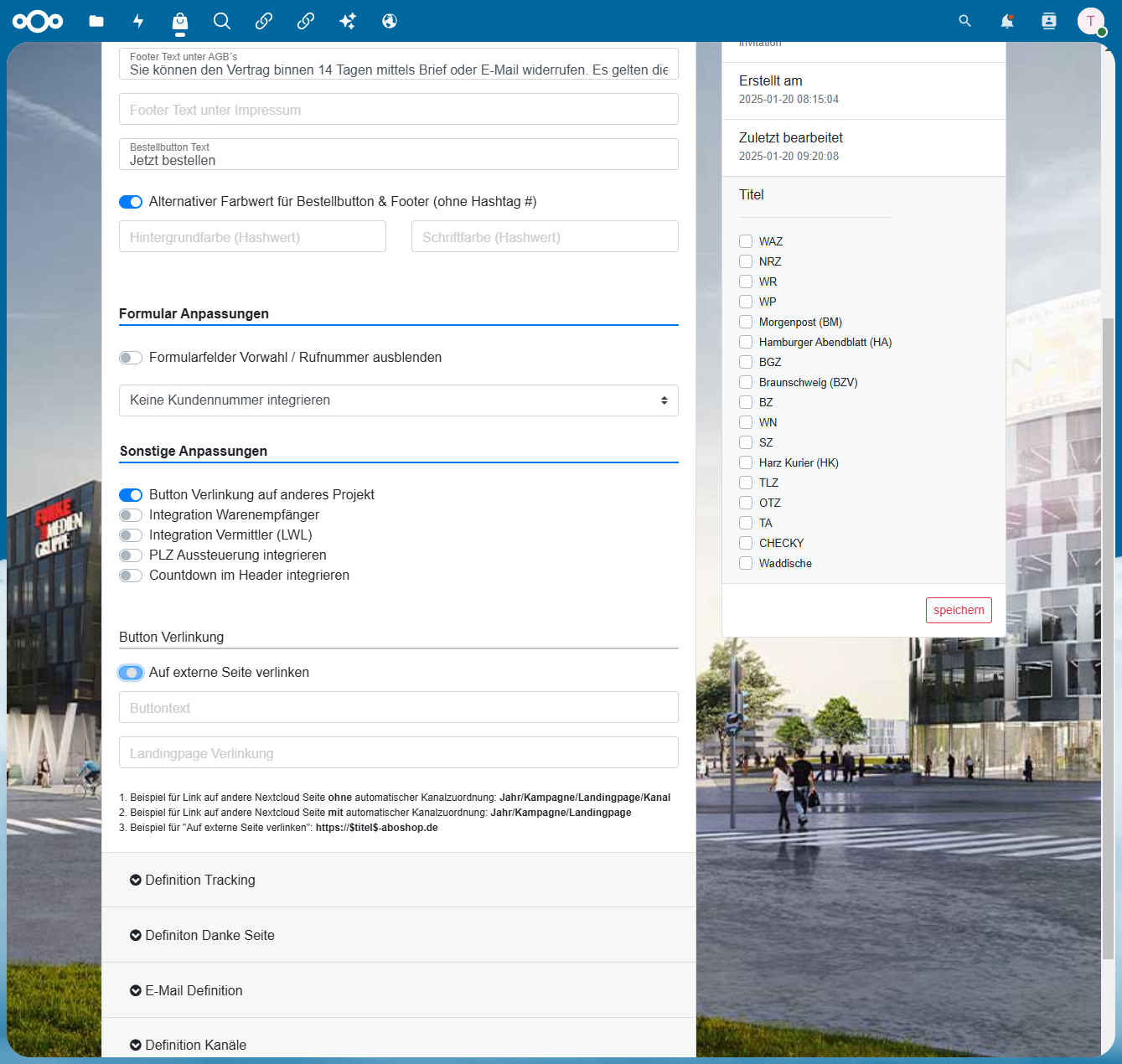This screenshot has height=1064, width=1122.
Task: Click the speichern button
Action: coord(959,610)
